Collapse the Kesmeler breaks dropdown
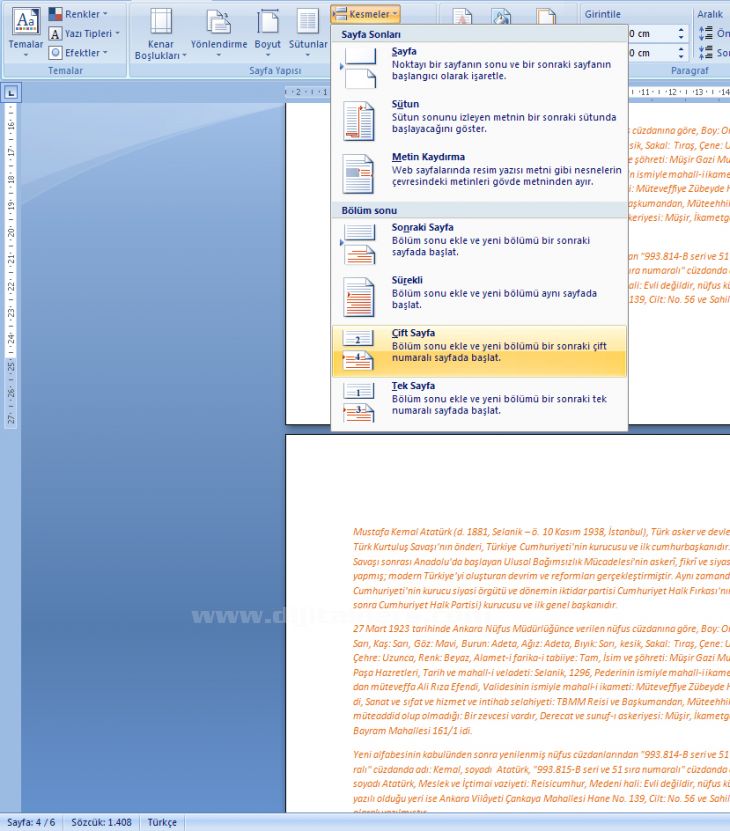Screen dimensions: 730x831 [365, 14]
